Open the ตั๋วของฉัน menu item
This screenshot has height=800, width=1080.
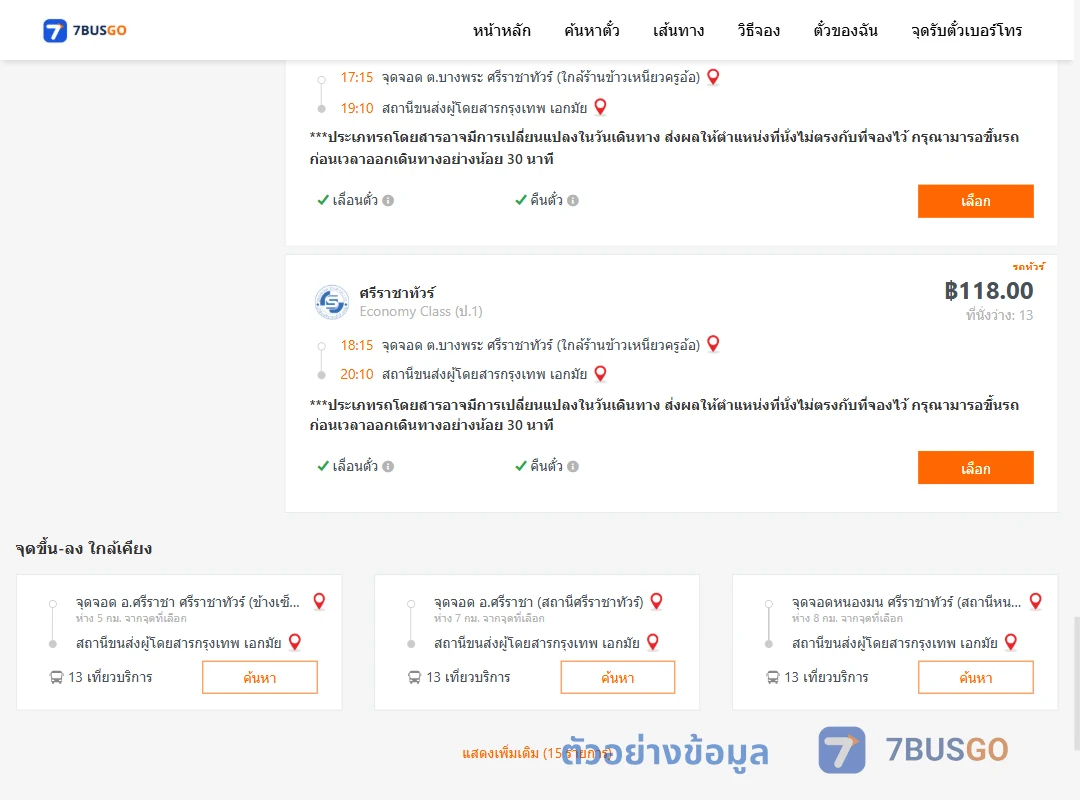pyautogui.click(x=845, y=30)
